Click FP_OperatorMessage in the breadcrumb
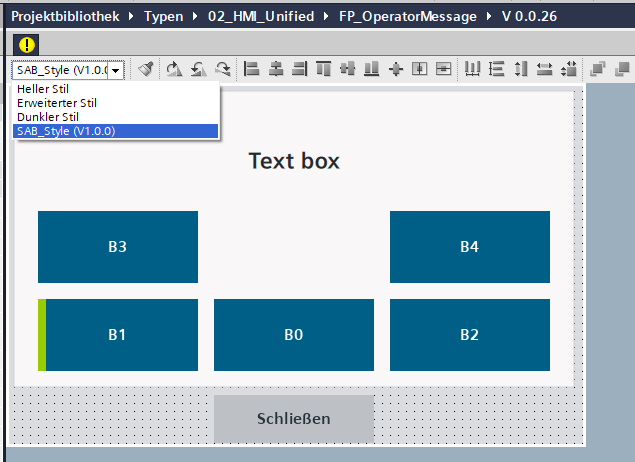Image resolution: width=635 pixels, height=462 pixels. (x=408, y=16)
